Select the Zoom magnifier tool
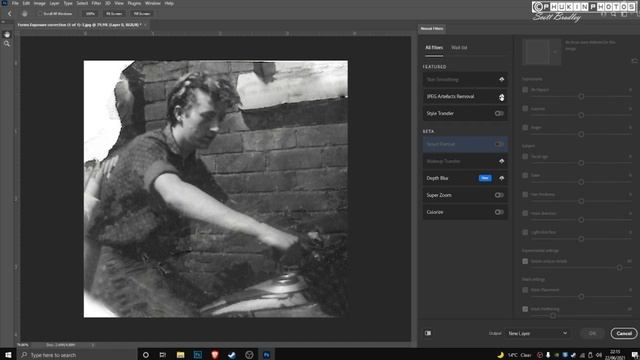The width and height of the screenshot is (640, 360). click(7, 44)
